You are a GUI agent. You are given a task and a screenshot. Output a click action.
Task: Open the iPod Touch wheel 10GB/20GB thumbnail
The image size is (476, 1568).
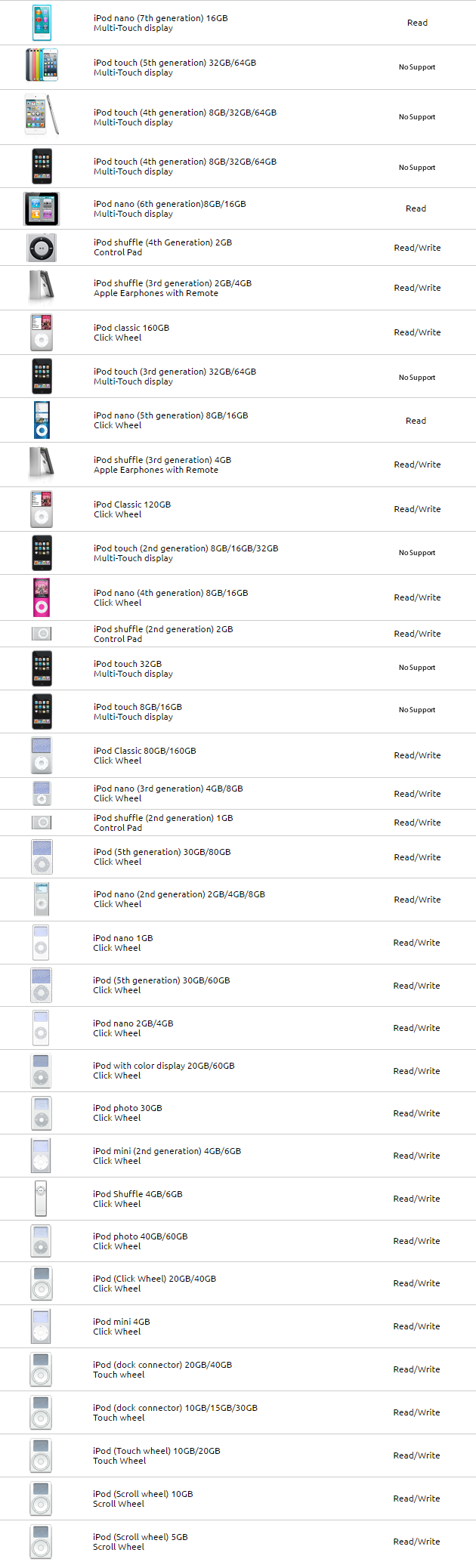point(41,1455)
